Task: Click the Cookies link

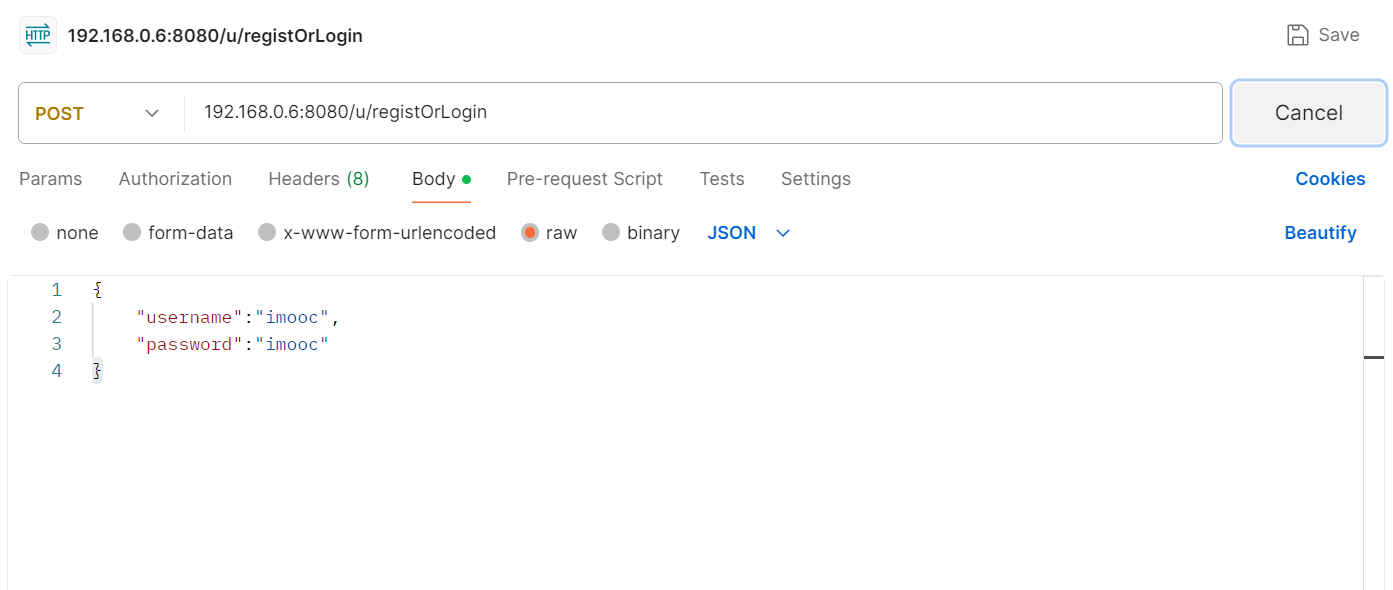Action: pyautogui.click(x=1330, y=179)
